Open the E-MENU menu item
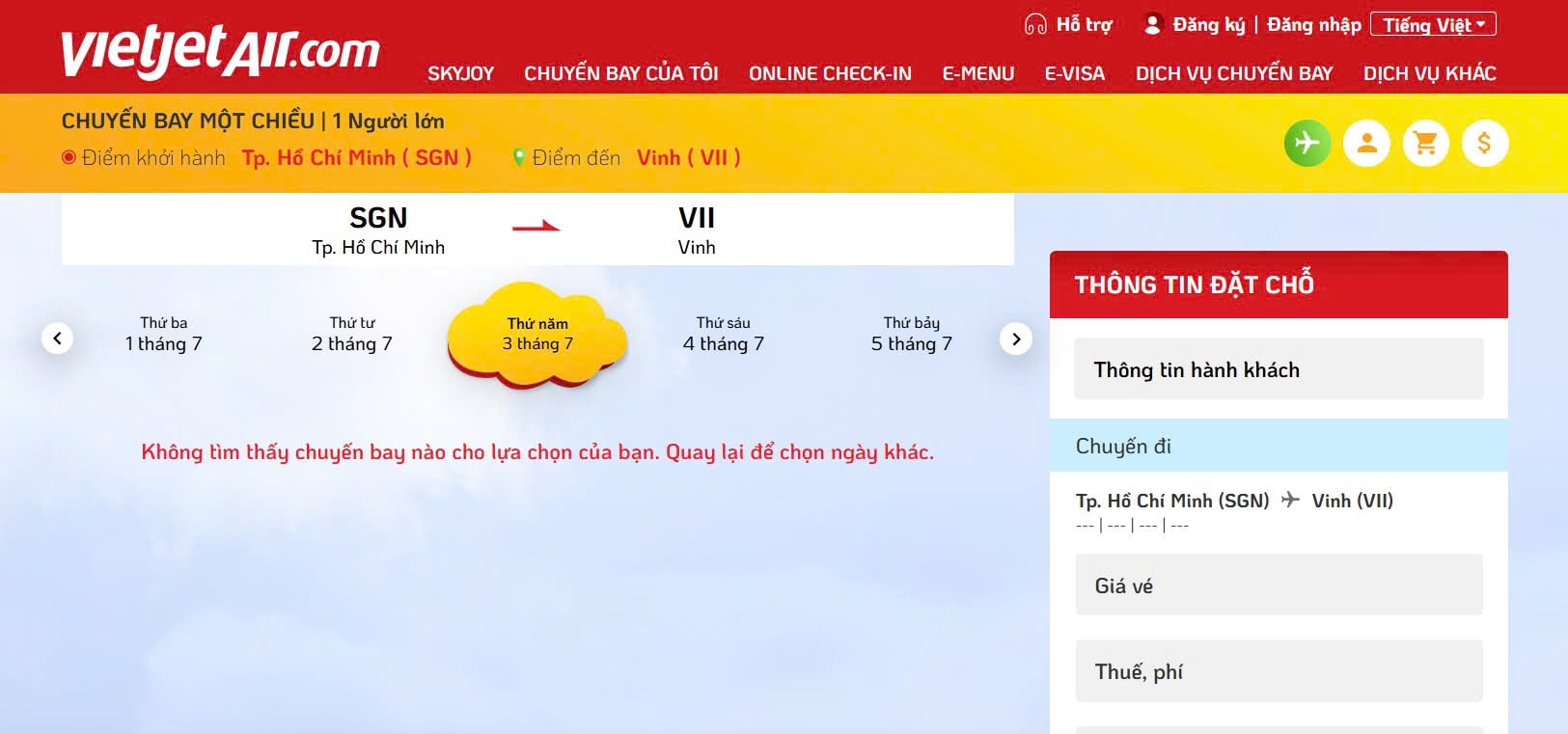Screen dimensions: 1568x734 pyautogui.click(x=978, y=73)
